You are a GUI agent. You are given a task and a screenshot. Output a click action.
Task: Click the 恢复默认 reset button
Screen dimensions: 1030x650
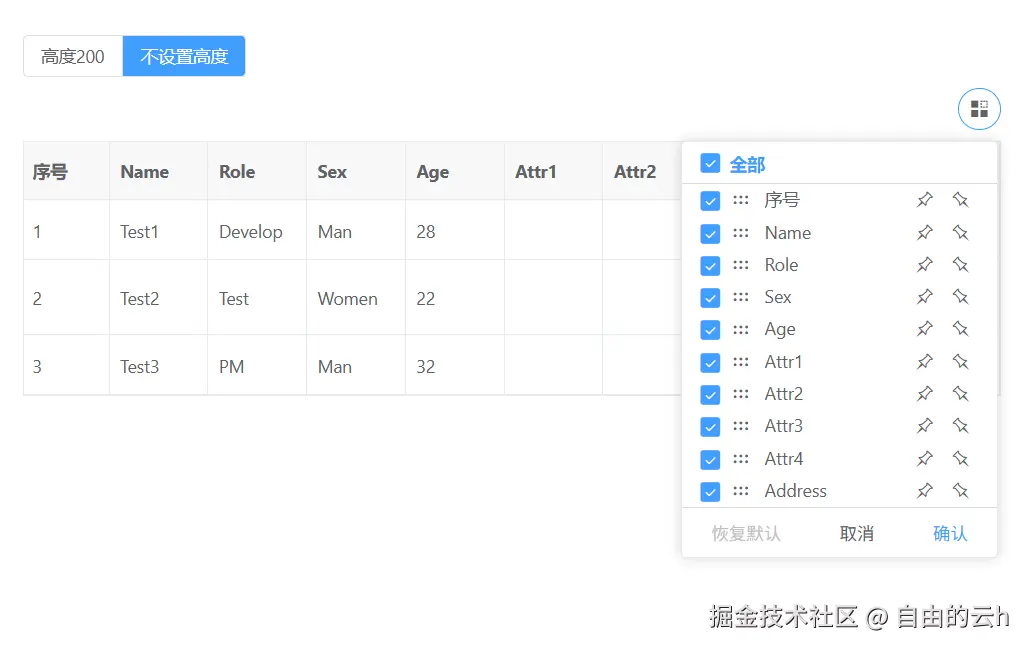(x=746, y=534)
